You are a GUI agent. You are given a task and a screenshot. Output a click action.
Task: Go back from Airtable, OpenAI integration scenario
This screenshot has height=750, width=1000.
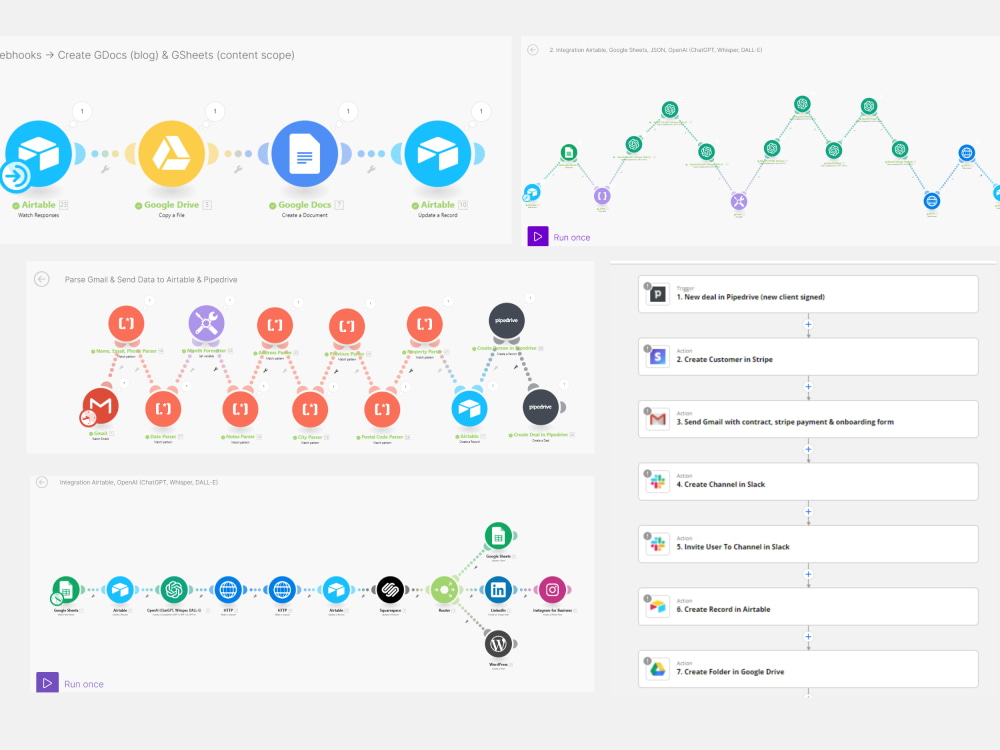(42, 482)
